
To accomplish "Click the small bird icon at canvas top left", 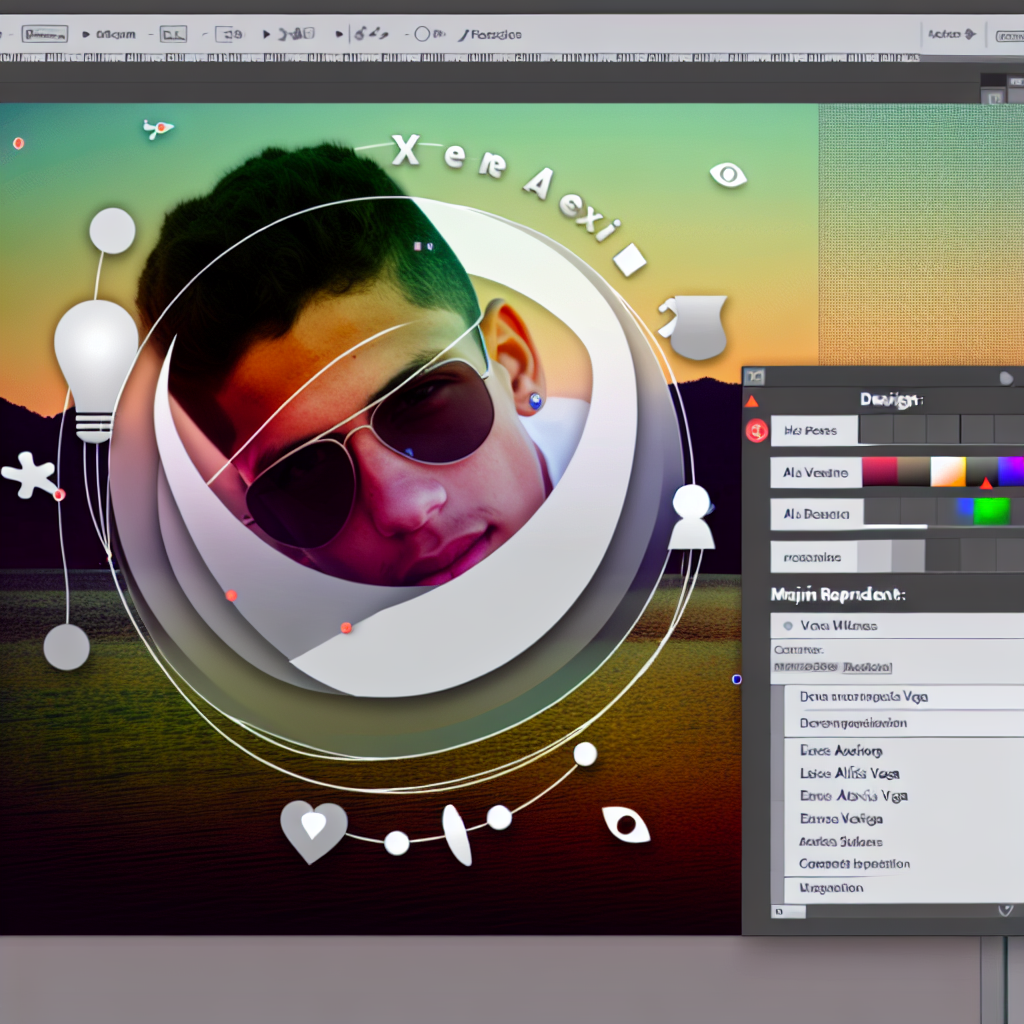I will [157, 128].
